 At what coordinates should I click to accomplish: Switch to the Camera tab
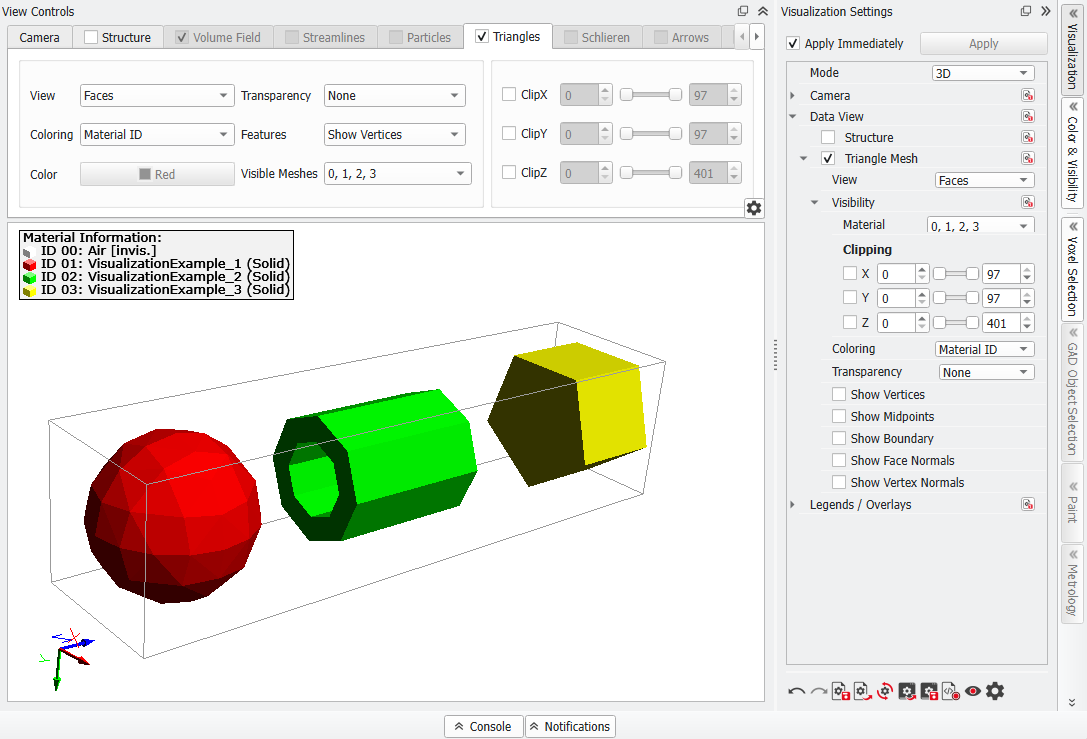(40, 37)
